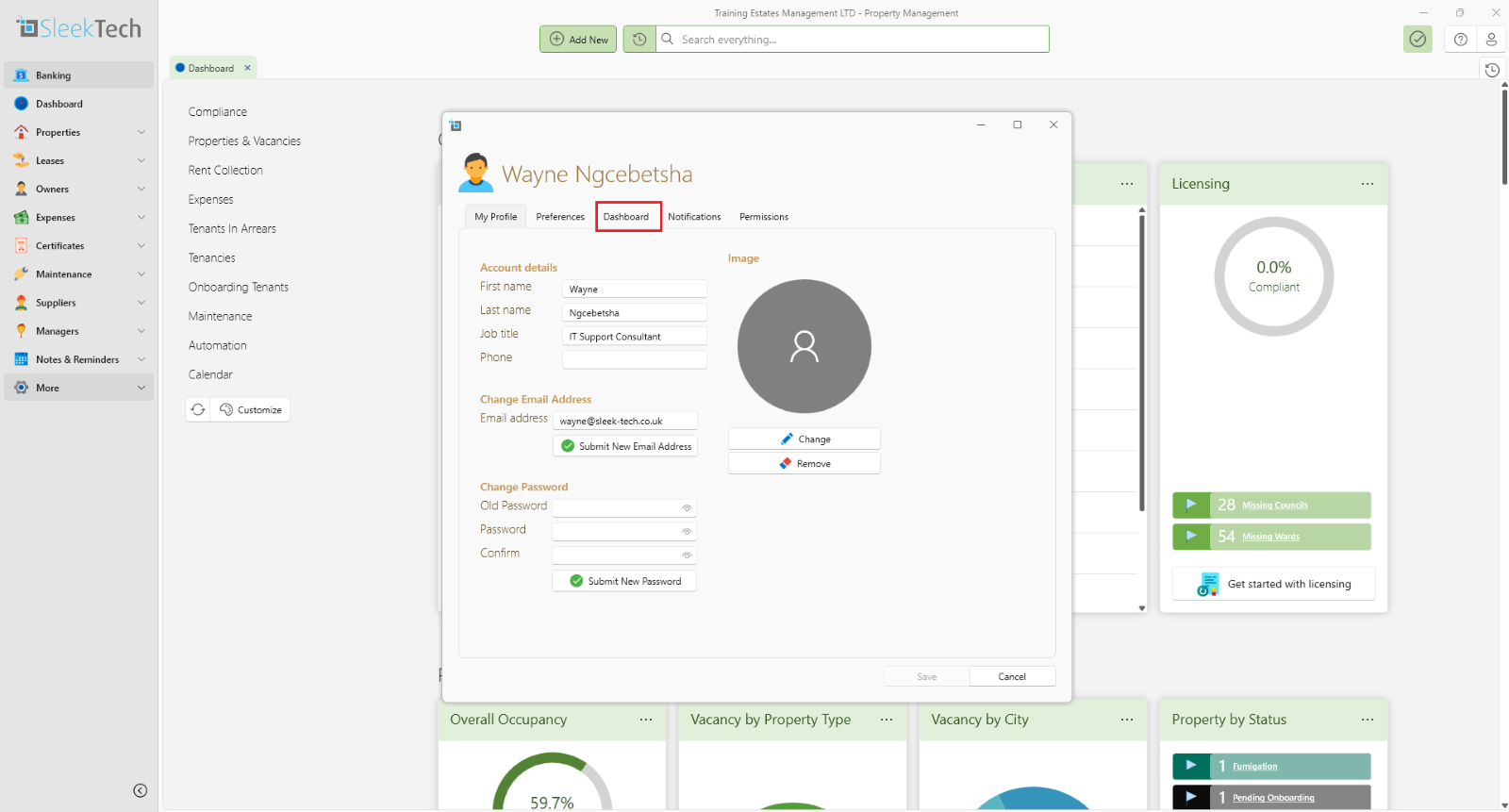This screenshot has width=1509, height=812.
Task: Play the Fumigation status row
Action: 1191,766
